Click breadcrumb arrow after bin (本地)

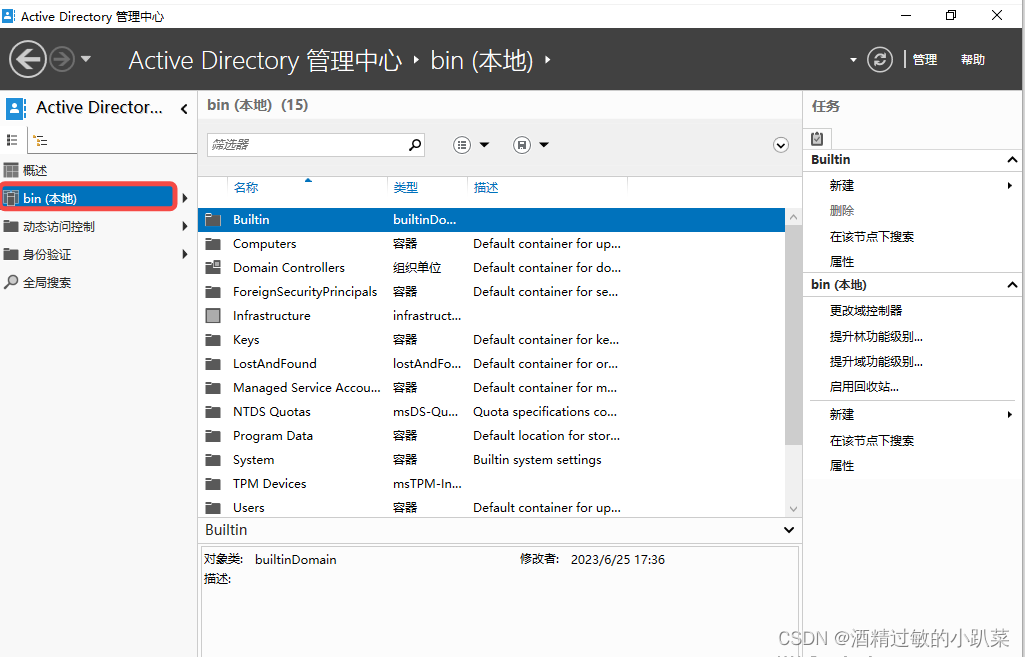547,59
